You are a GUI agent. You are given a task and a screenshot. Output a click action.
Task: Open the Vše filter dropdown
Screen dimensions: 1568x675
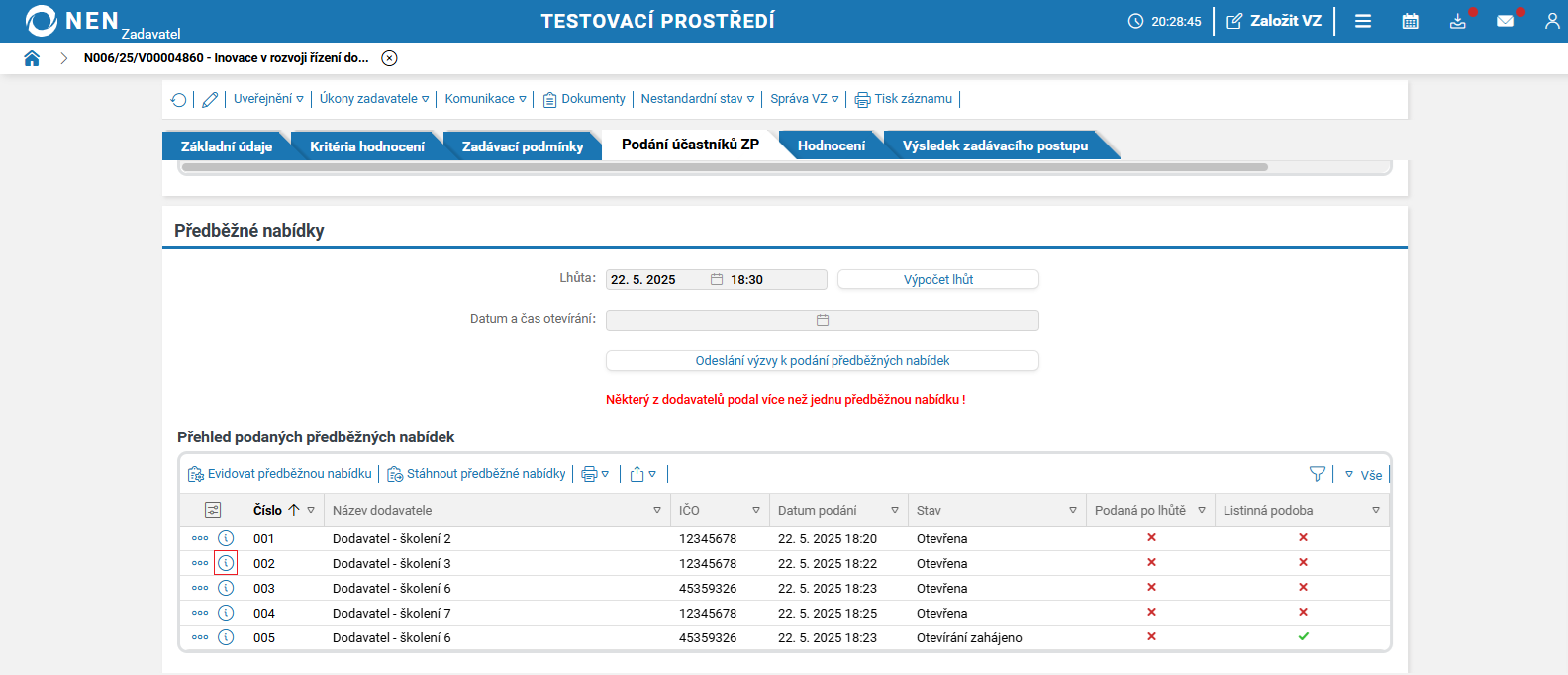(1363, 475)
